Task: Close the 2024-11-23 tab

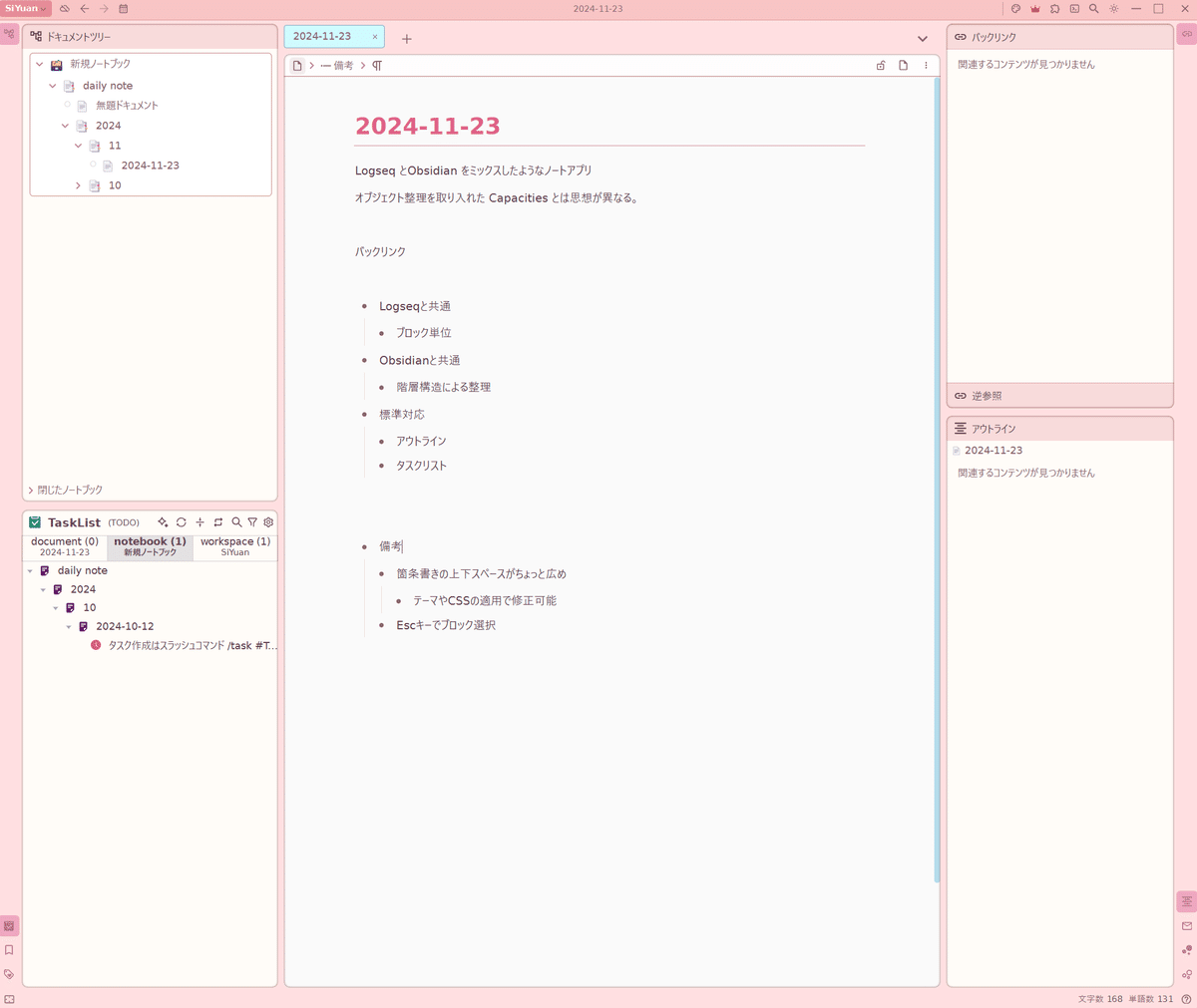Action: (x=375, y=37)
